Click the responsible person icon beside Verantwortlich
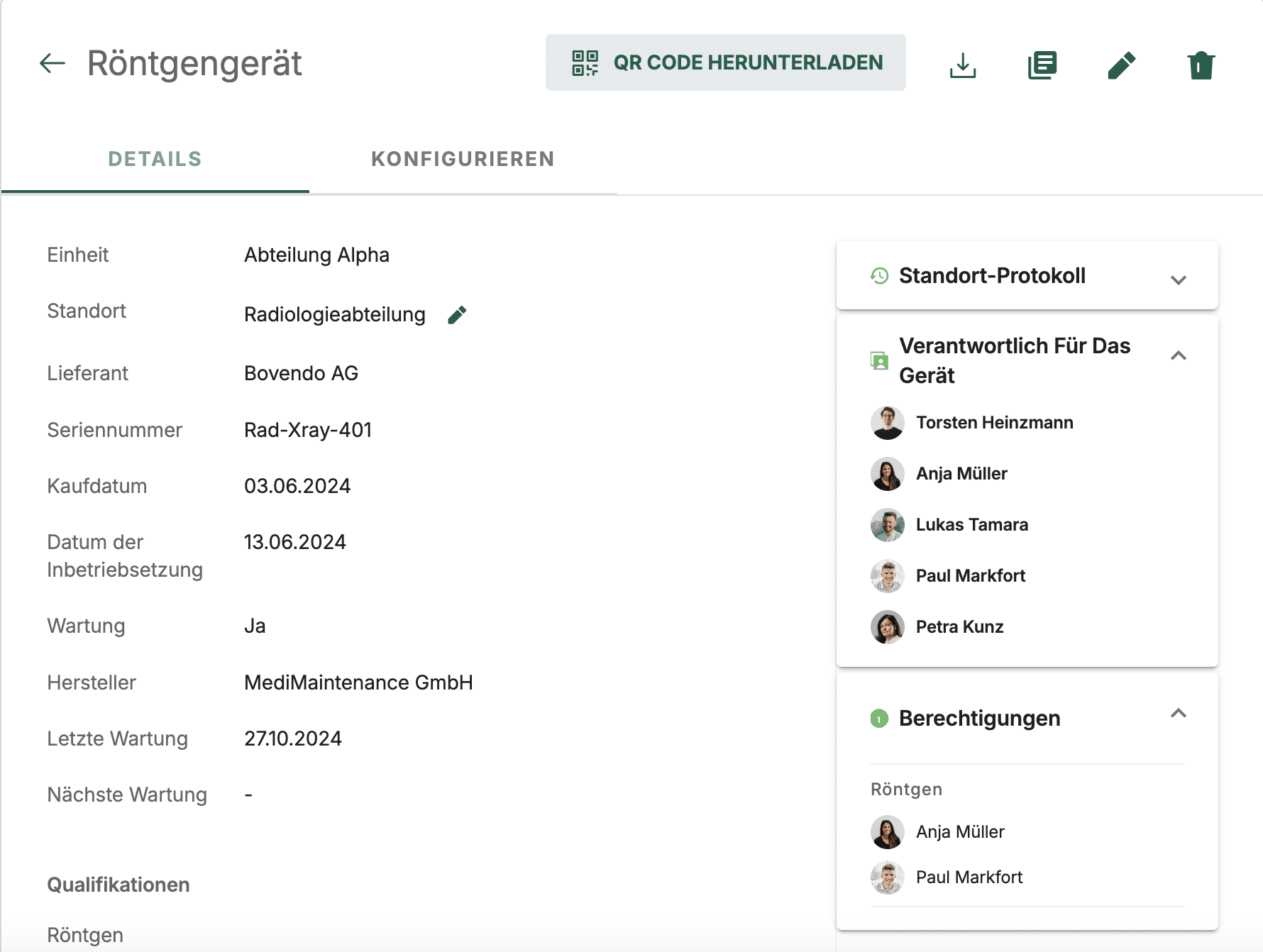 [x=879, y=361]
